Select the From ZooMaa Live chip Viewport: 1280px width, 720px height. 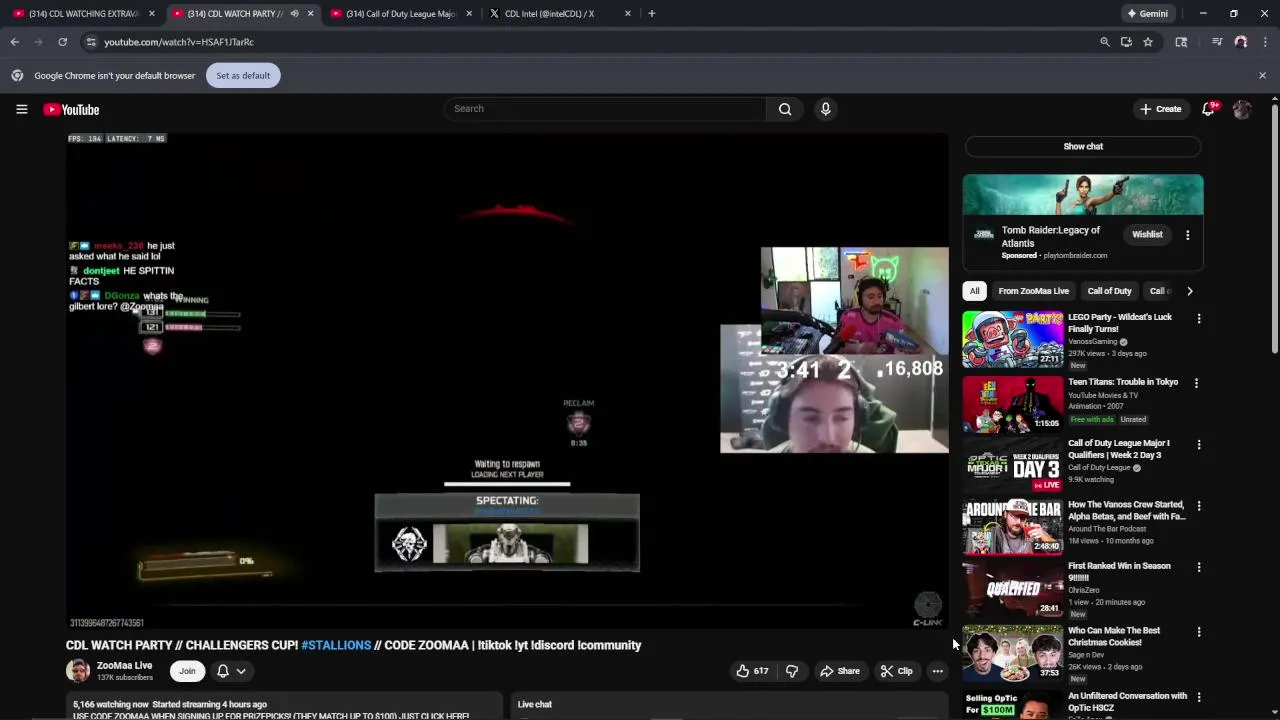(x=1033, y=291)
